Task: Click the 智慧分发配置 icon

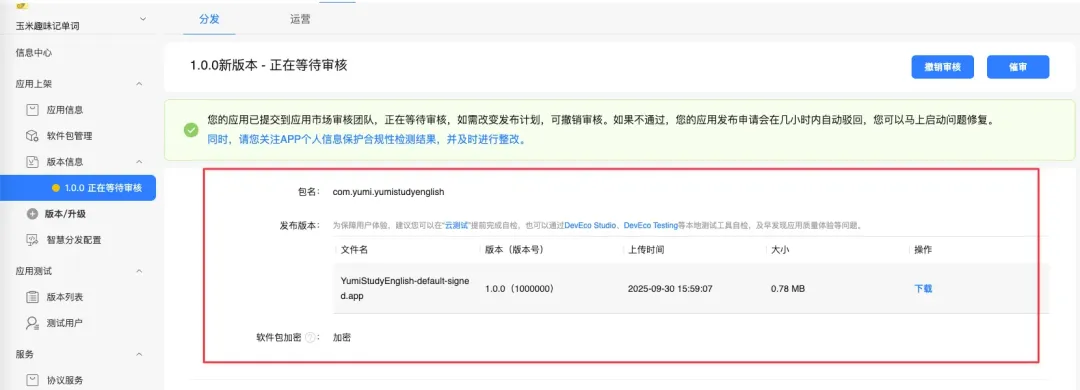Action: [32, 240]
